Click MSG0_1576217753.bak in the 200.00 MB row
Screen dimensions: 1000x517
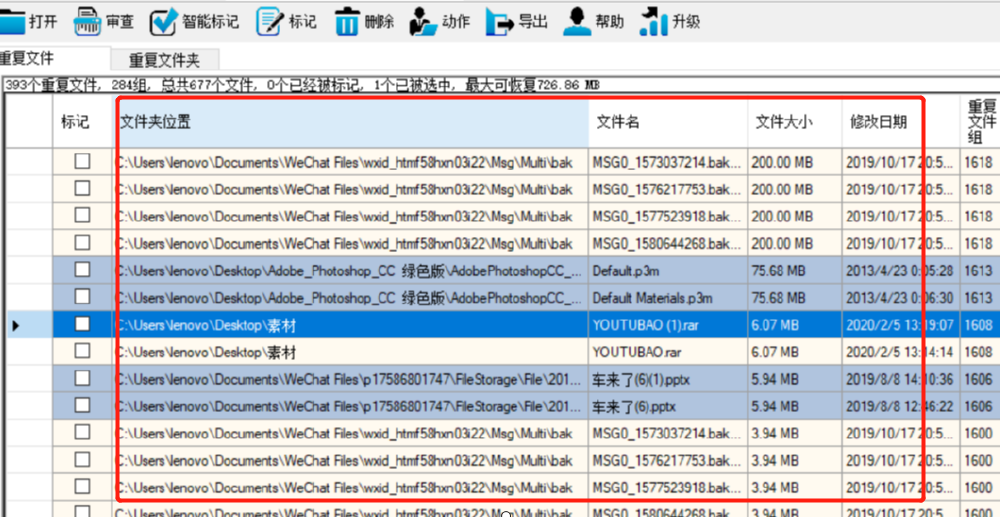tap(668, 189)
